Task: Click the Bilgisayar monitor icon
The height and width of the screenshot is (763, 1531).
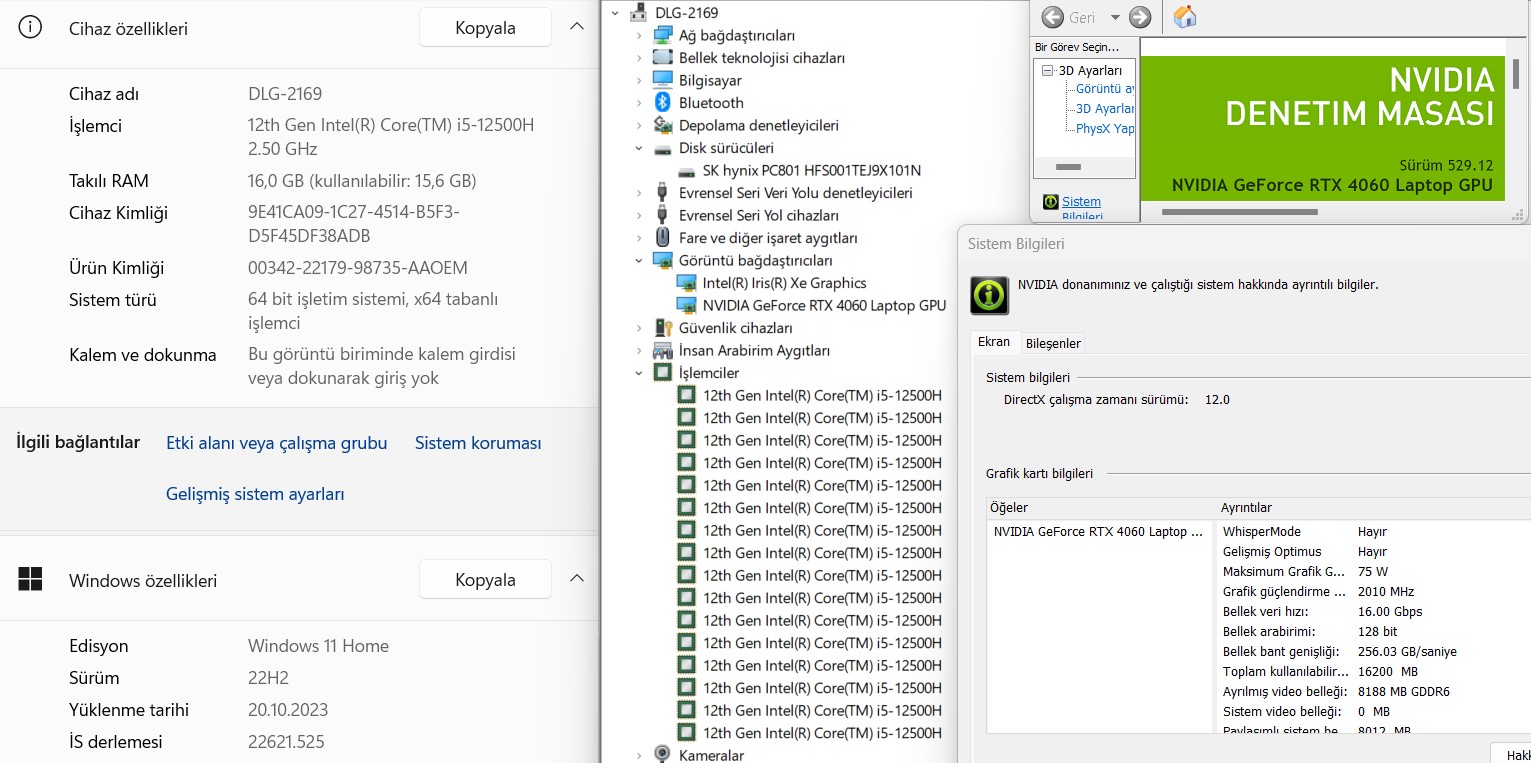Action: tap(662, 80)
